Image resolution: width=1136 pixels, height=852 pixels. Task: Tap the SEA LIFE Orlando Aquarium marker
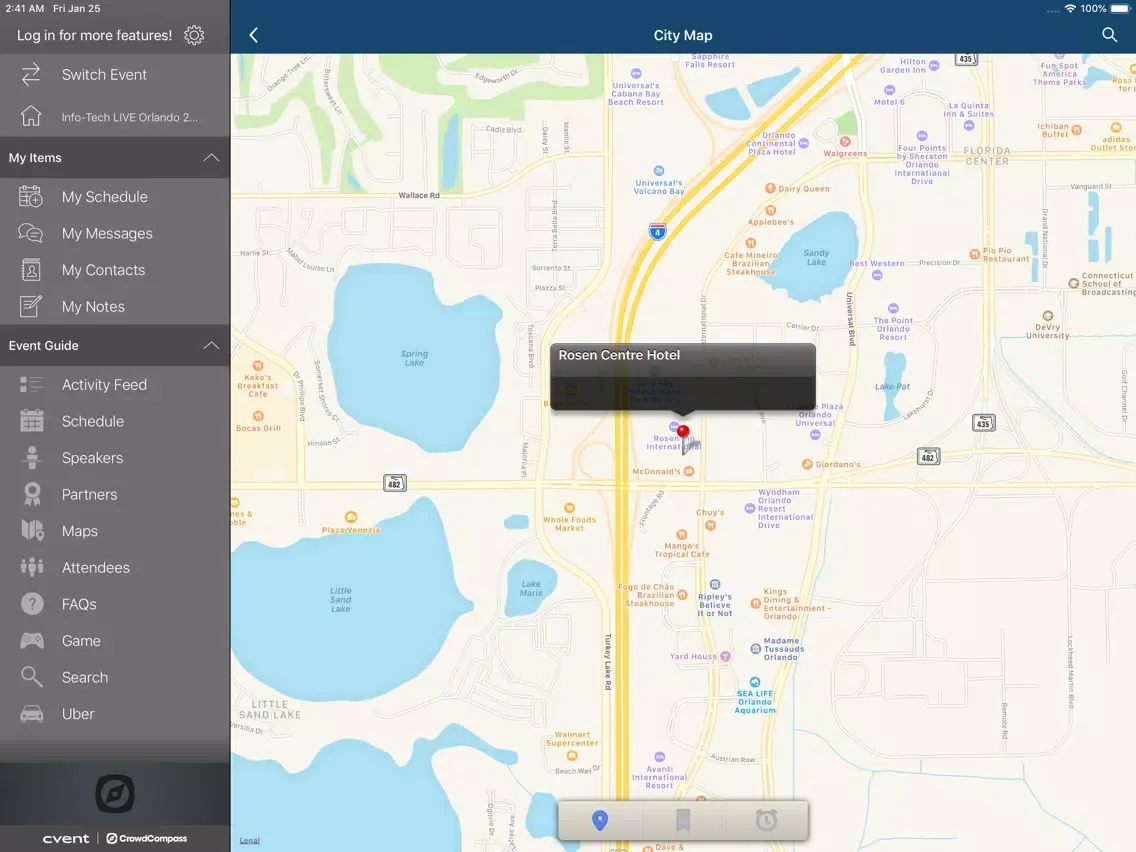tap(755, 682)
